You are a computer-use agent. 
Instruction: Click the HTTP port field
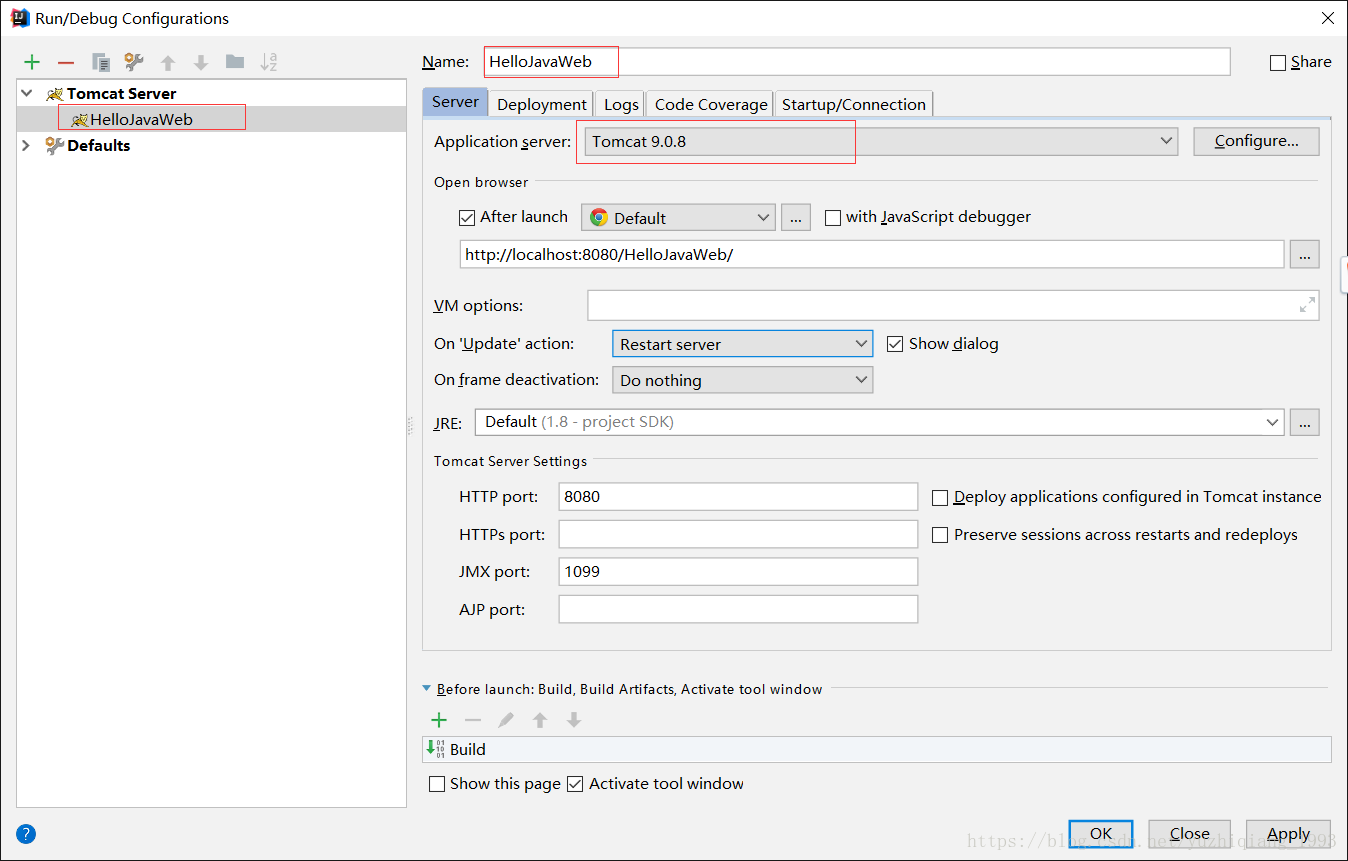click(x=738, y=497)
